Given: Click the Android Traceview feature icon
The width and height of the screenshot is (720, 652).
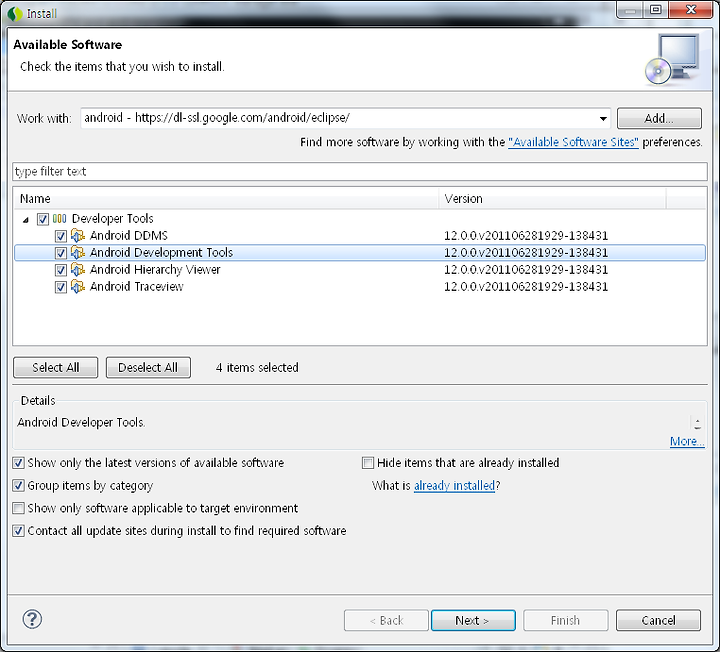Looking at the screenshot, I should 78,287.
